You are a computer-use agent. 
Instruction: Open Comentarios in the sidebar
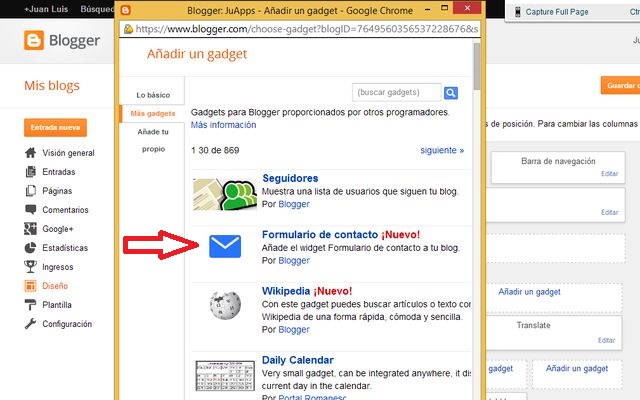tap(65, 210)
